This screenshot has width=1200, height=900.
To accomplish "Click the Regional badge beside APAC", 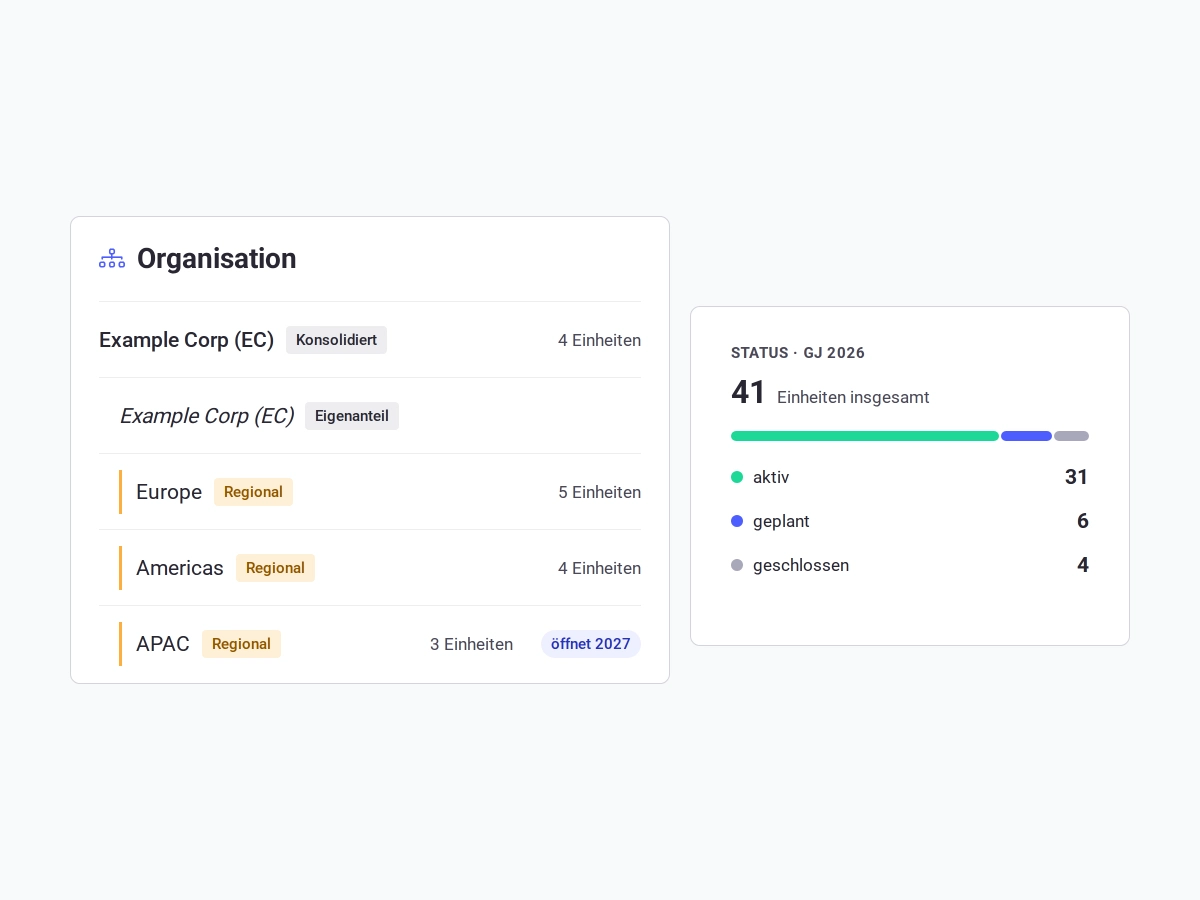I will pyautogui.click(x=241, y=644).
